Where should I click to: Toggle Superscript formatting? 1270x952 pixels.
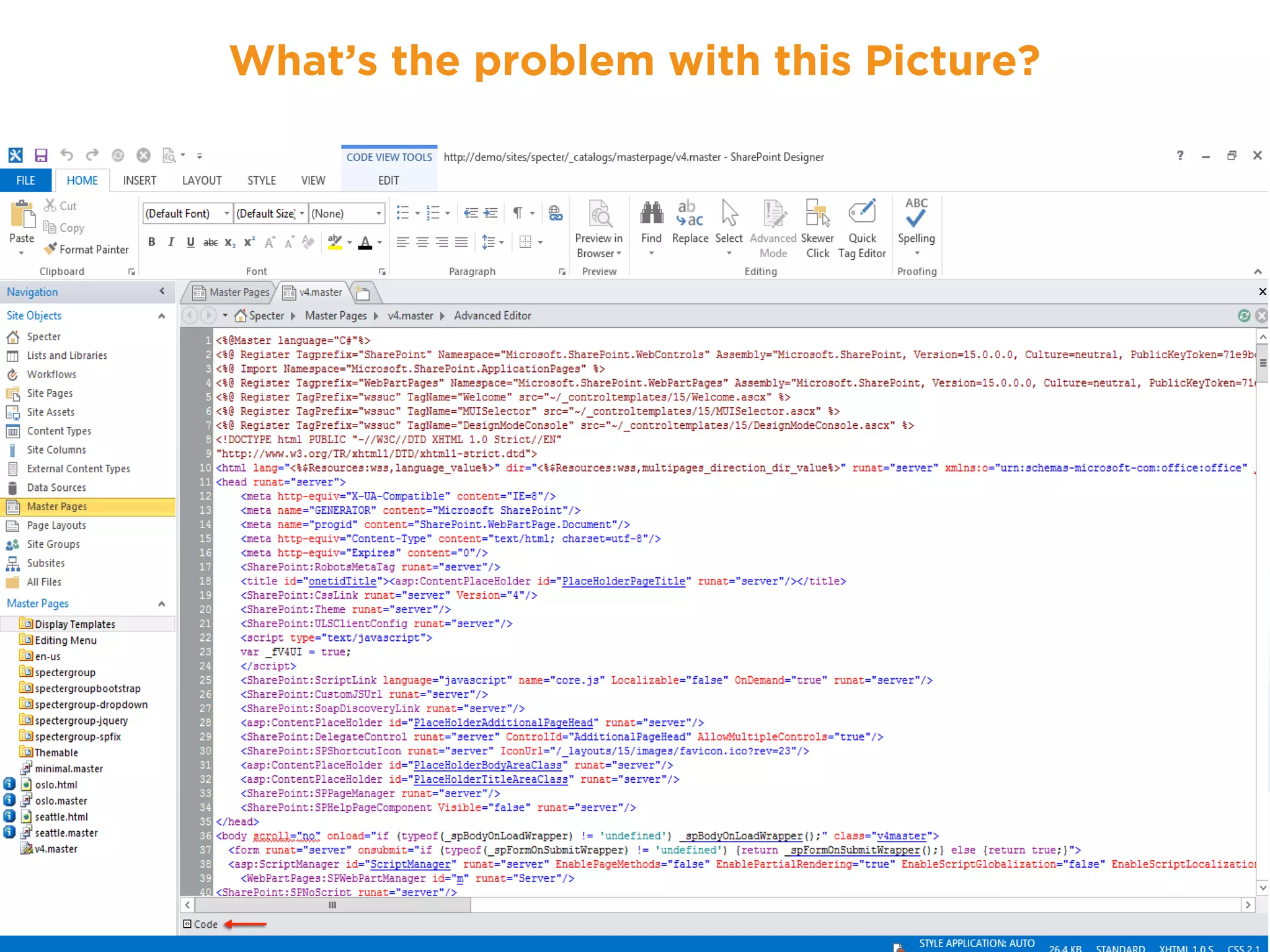click(x=249, y=242)
